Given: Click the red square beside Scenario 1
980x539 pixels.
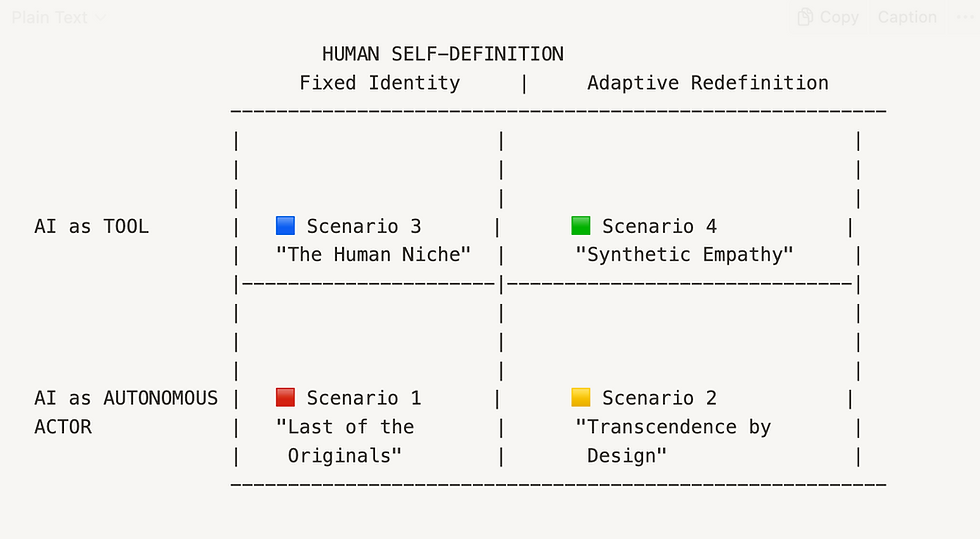Looking at the screenshot, I should (x=286, y=398).
